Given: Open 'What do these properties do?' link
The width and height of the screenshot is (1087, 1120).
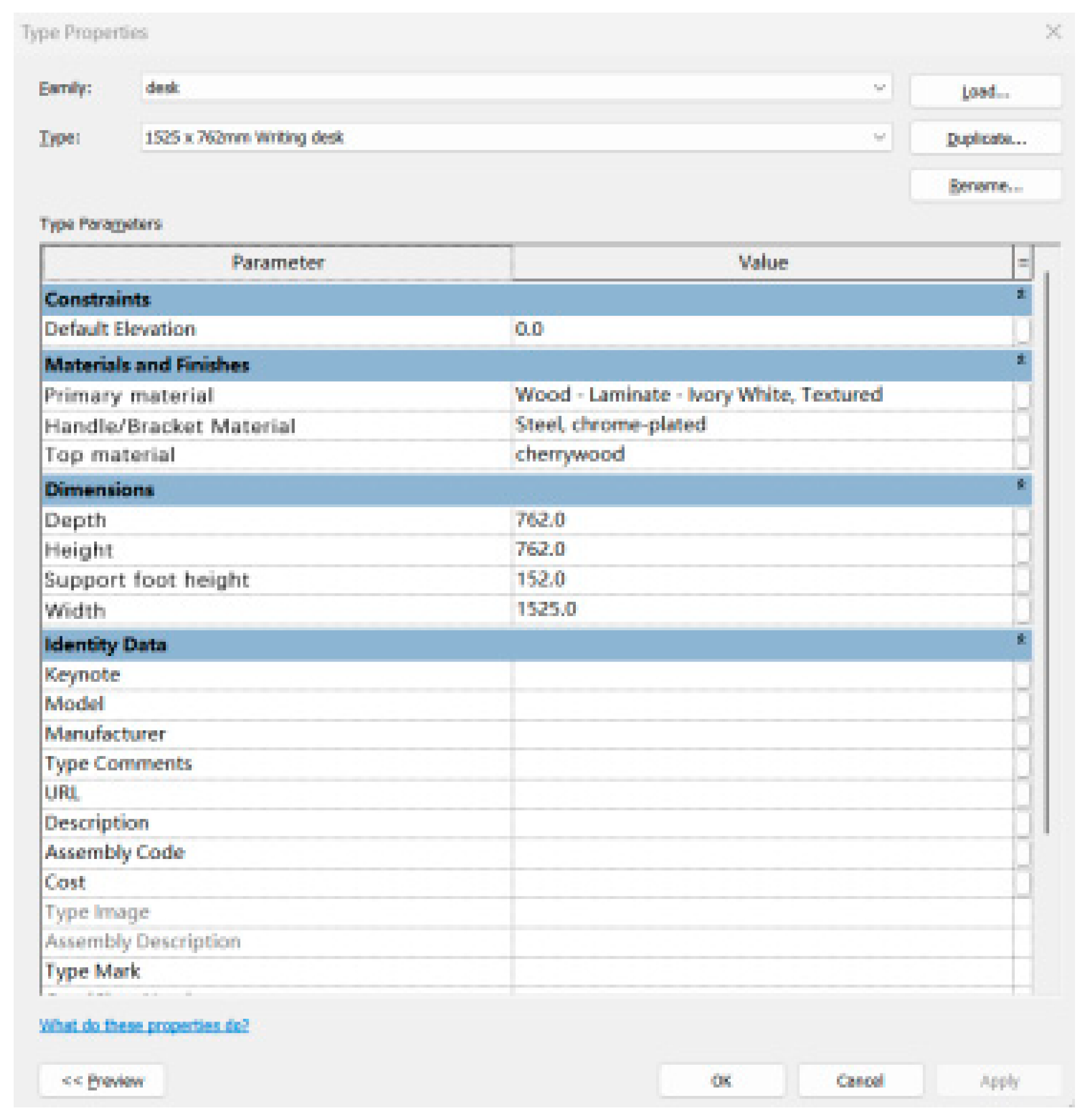Looking at the screenshot, I should pos(144,1026).
